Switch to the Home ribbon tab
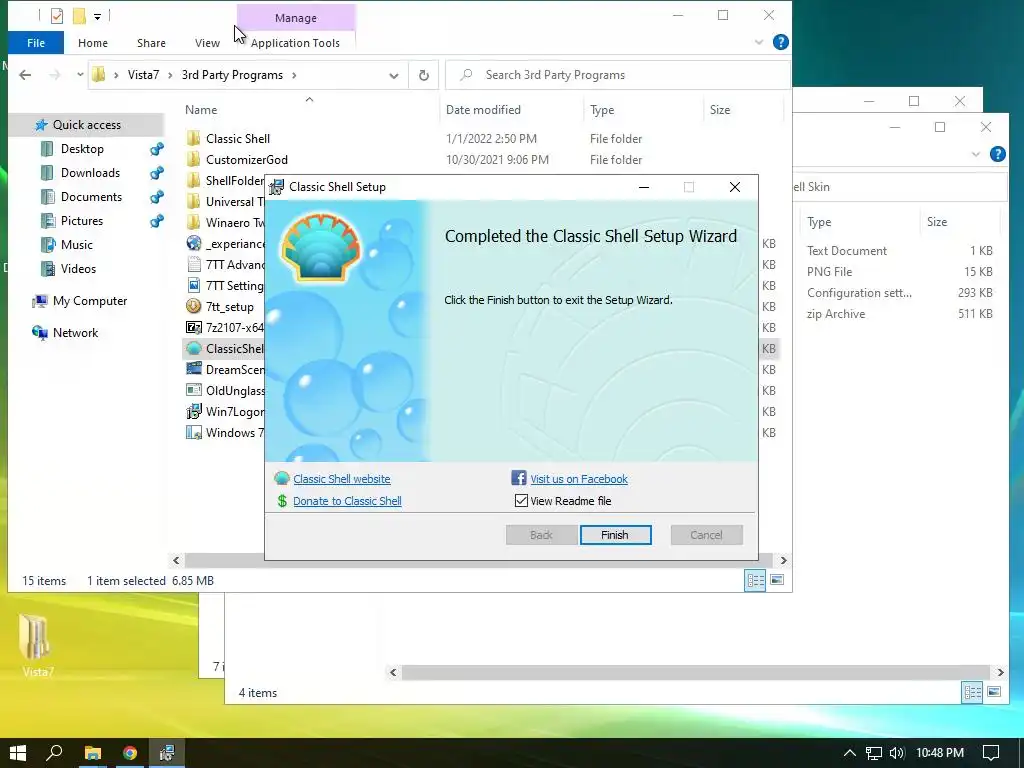This screenshot has width=1024, height=768. point(93,43)
